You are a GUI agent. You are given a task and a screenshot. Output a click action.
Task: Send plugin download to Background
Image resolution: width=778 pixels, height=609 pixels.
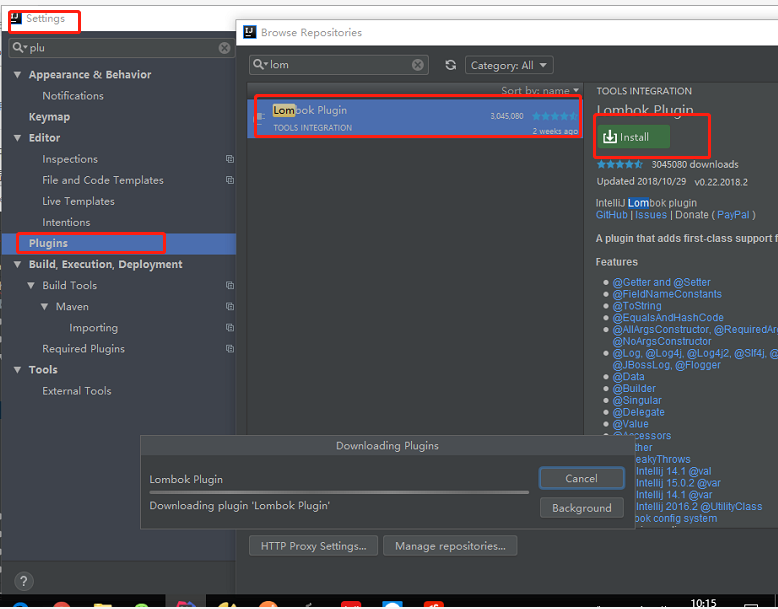click(582, 508)
